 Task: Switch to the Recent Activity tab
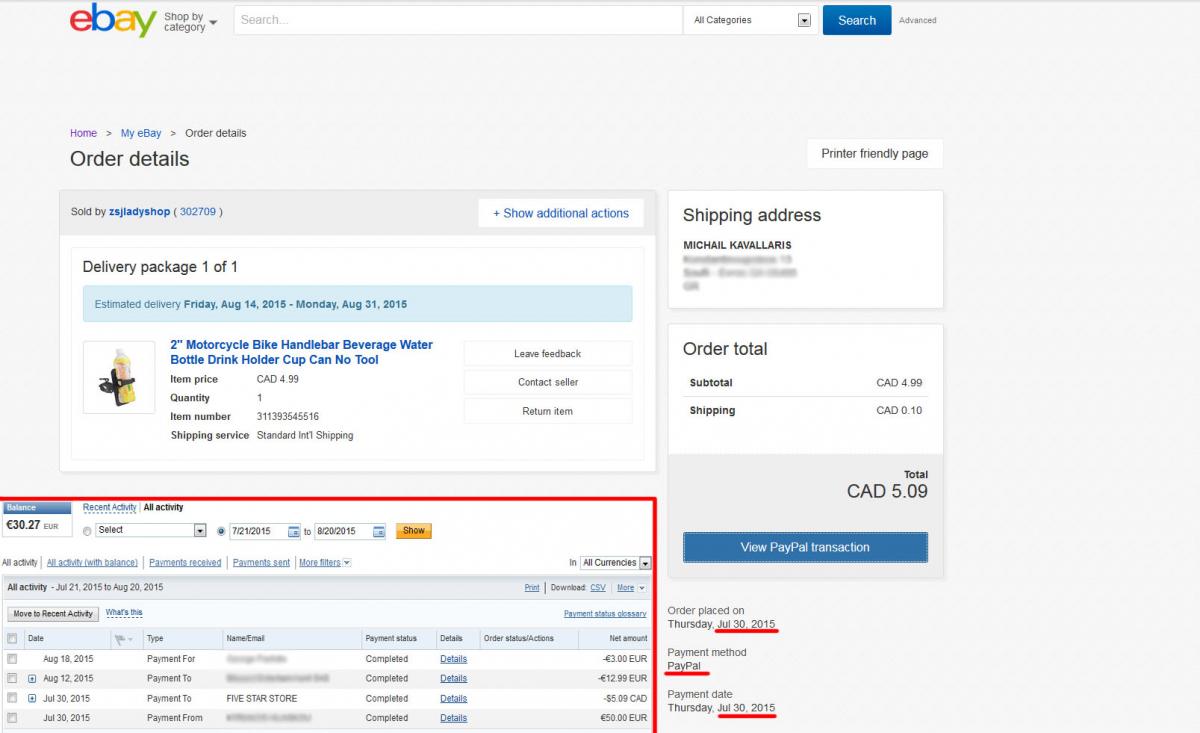coord(110,508)
